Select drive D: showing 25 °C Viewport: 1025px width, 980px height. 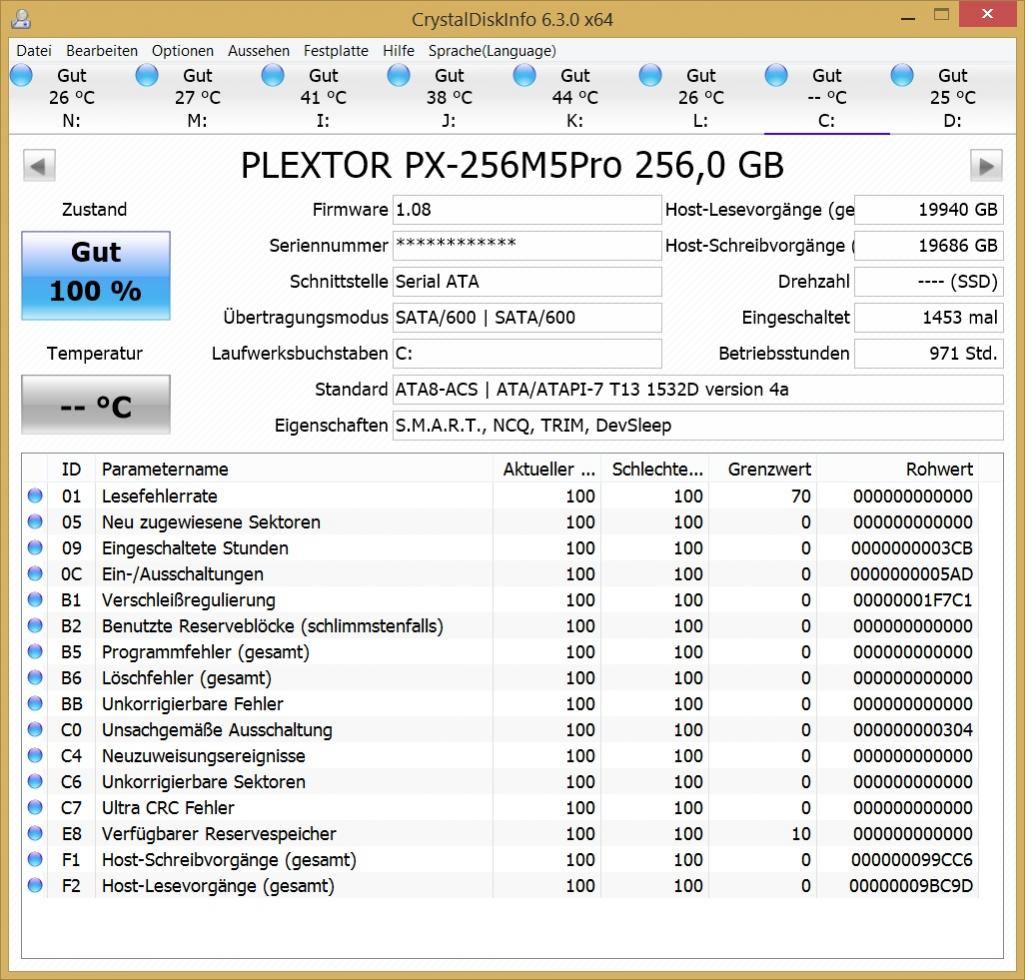[x=953, y=97]
